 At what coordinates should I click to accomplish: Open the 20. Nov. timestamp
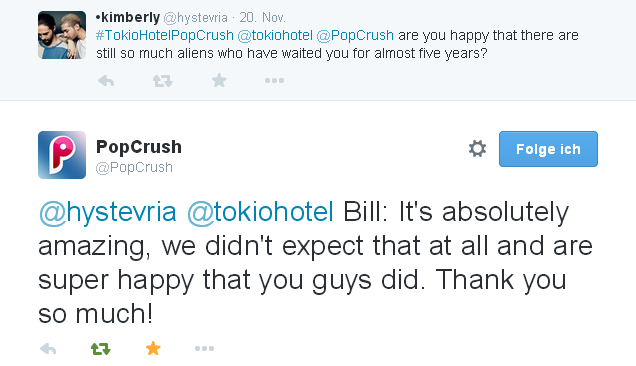point(262,17)
